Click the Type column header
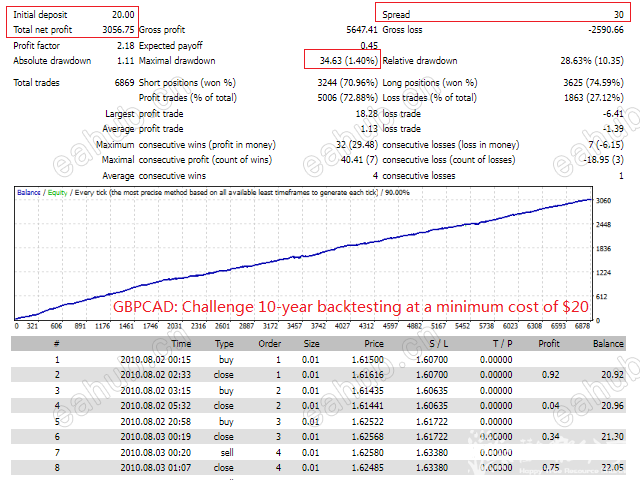This screenshot has width=640, height=480. [224, 344]
